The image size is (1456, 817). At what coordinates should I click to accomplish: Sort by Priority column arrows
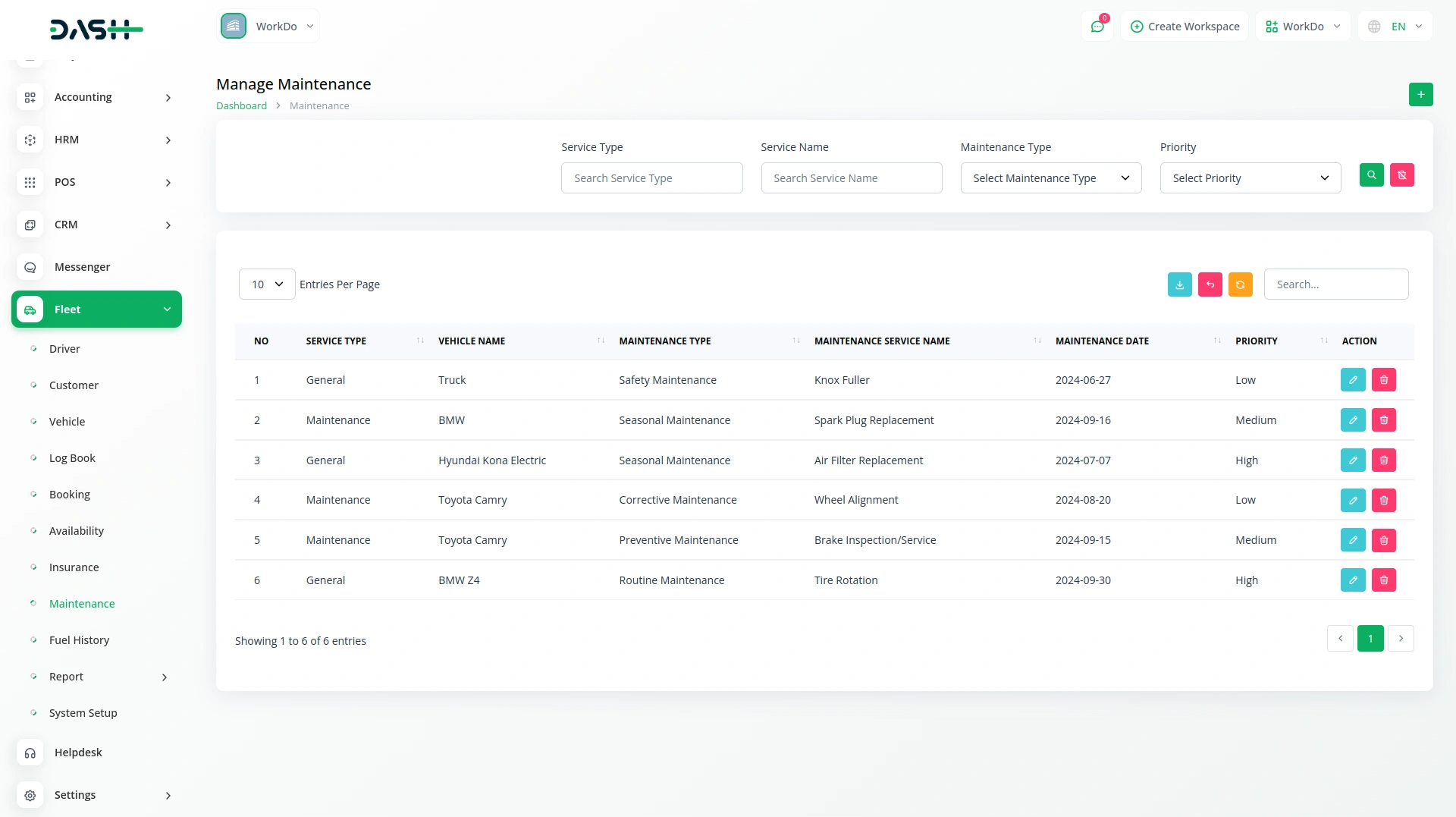click(1324, 341)
